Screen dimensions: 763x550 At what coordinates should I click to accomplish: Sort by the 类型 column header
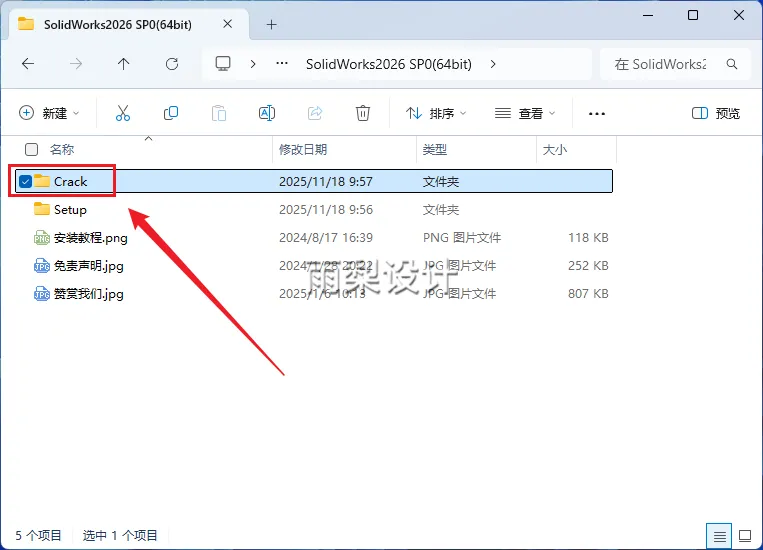click(435, 149)
